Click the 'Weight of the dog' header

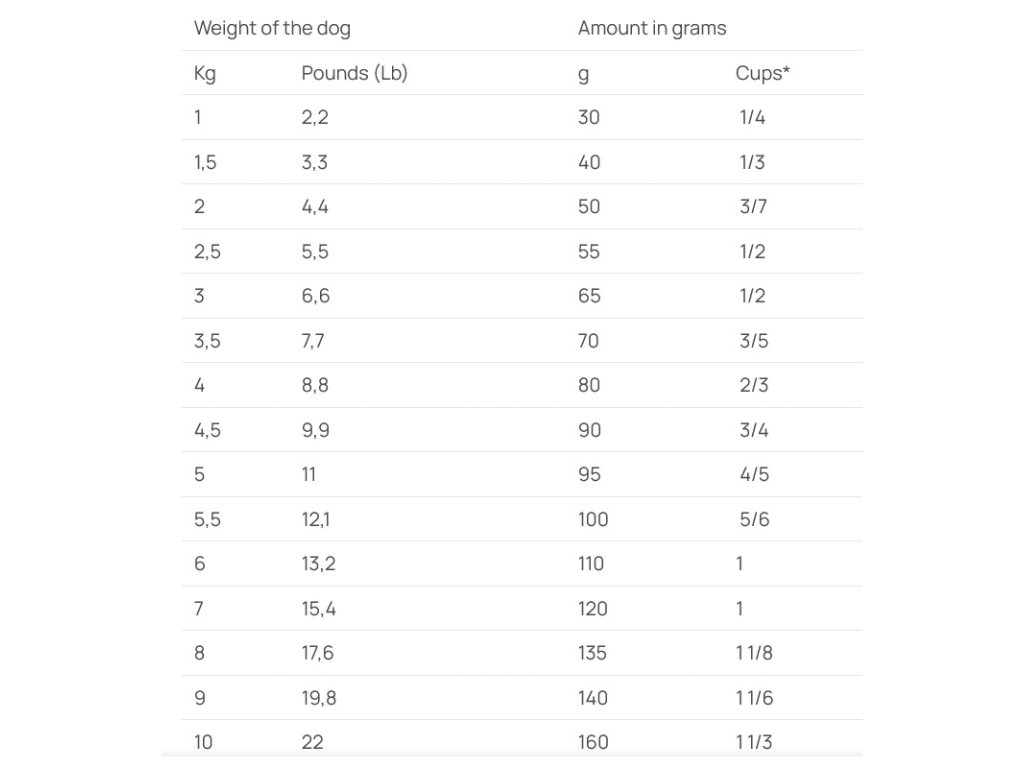272,28
